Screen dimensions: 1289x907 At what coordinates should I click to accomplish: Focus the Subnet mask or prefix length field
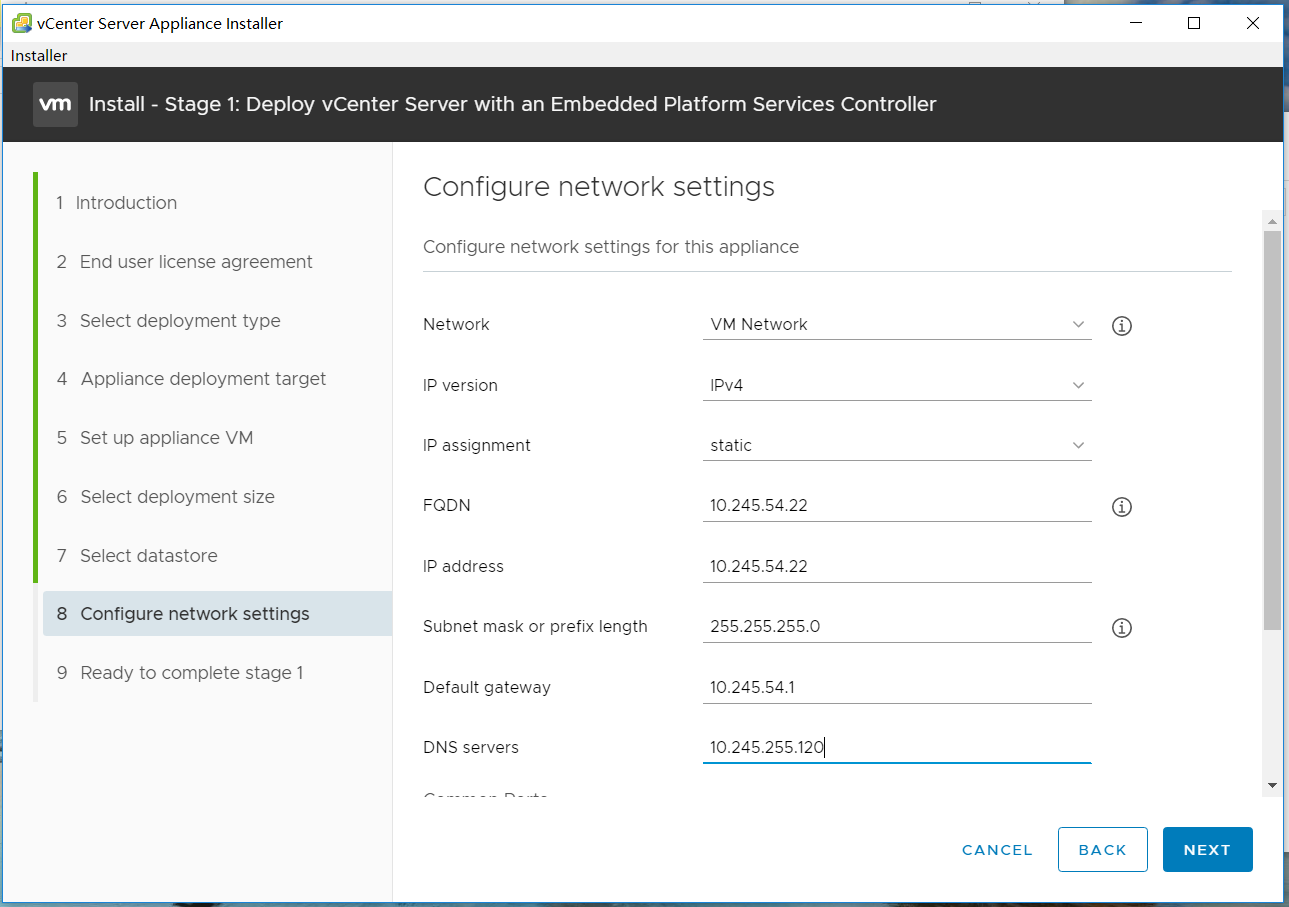(897, 627)
